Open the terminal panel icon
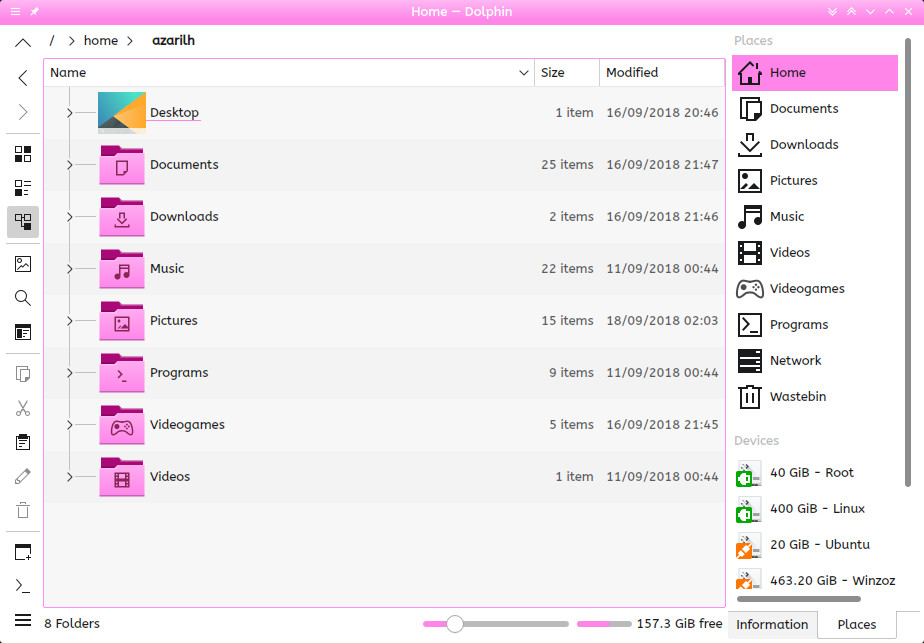924x643 pixels. (23, 586)
